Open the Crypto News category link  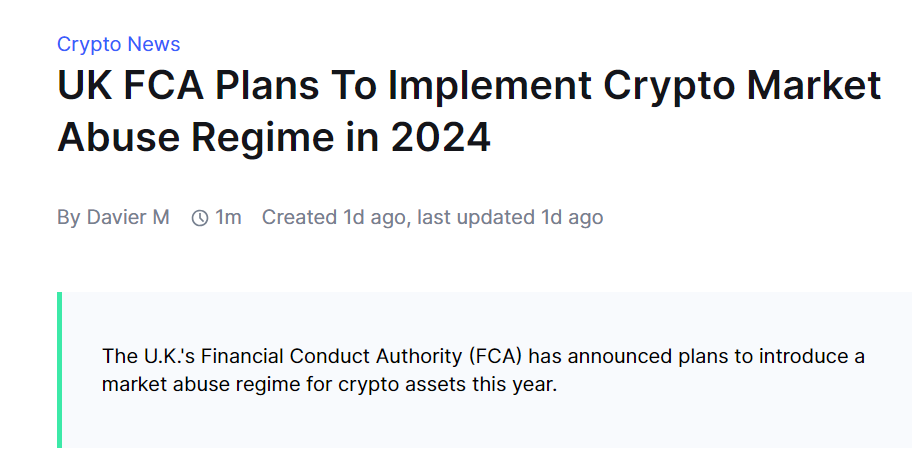click(x=118, y=44)
